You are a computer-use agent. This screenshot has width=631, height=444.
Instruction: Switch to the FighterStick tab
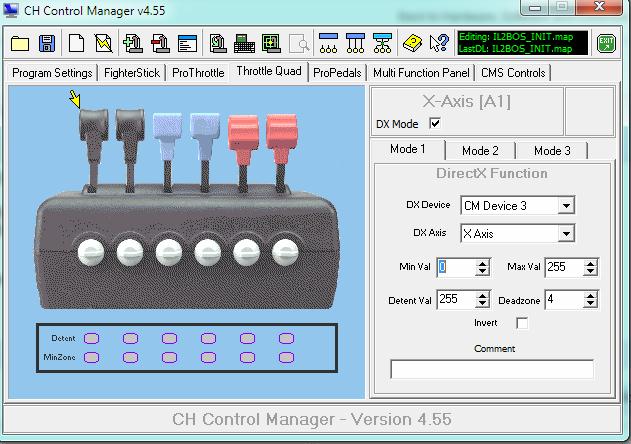click(132, 73)
